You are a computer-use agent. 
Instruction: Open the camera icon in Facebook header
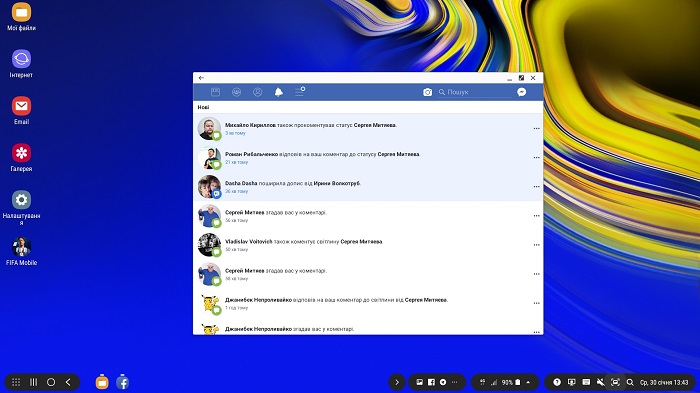427,92
